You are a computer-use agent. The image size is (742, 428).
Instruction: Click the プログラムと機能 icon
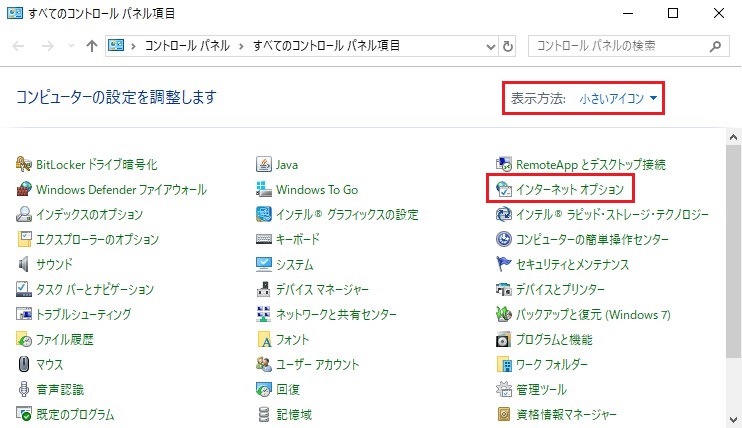click(x=504, y=339)
